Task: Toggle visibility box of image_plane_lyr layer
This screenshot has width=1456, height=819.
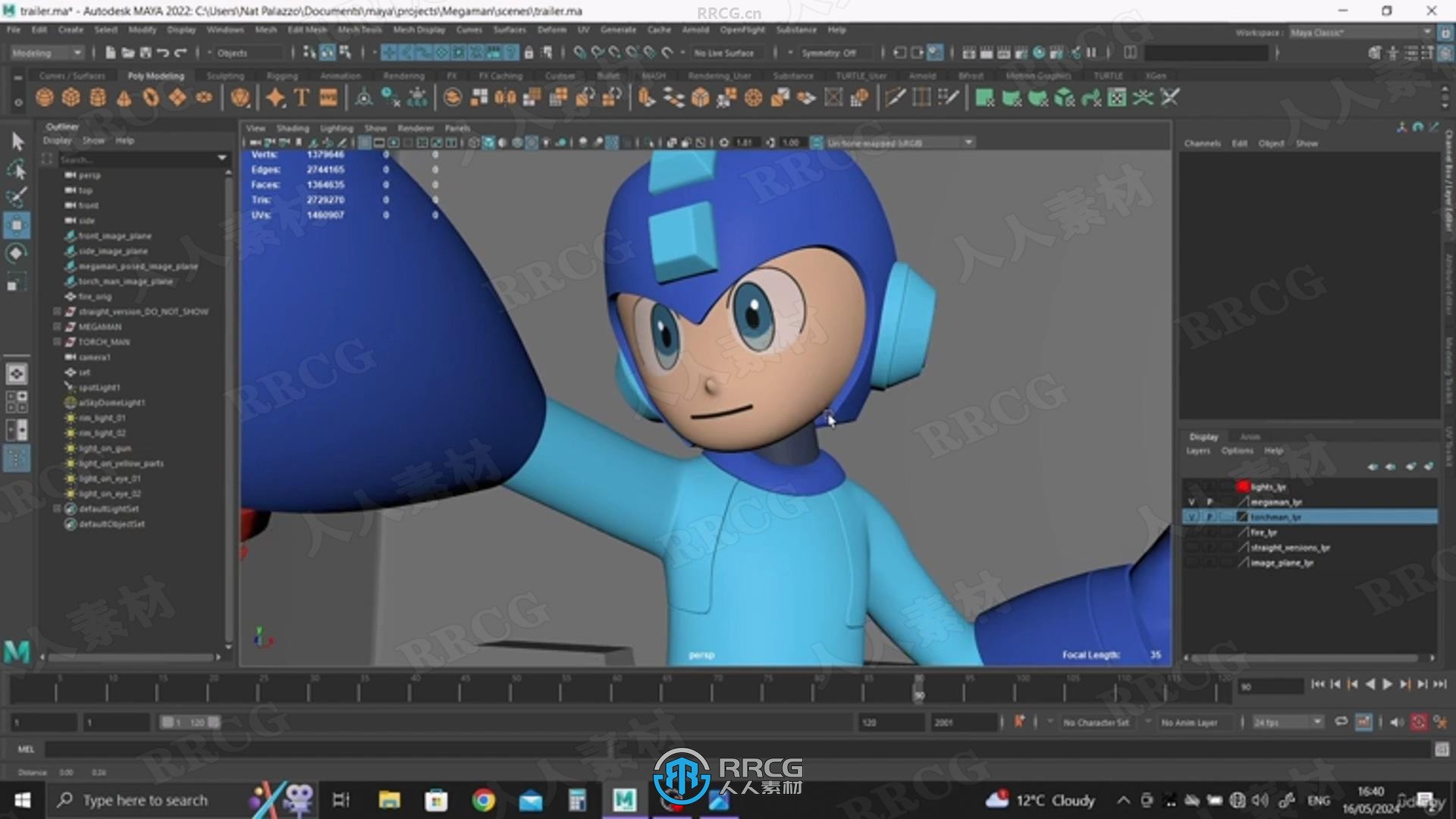Action: click(1191, 563)
